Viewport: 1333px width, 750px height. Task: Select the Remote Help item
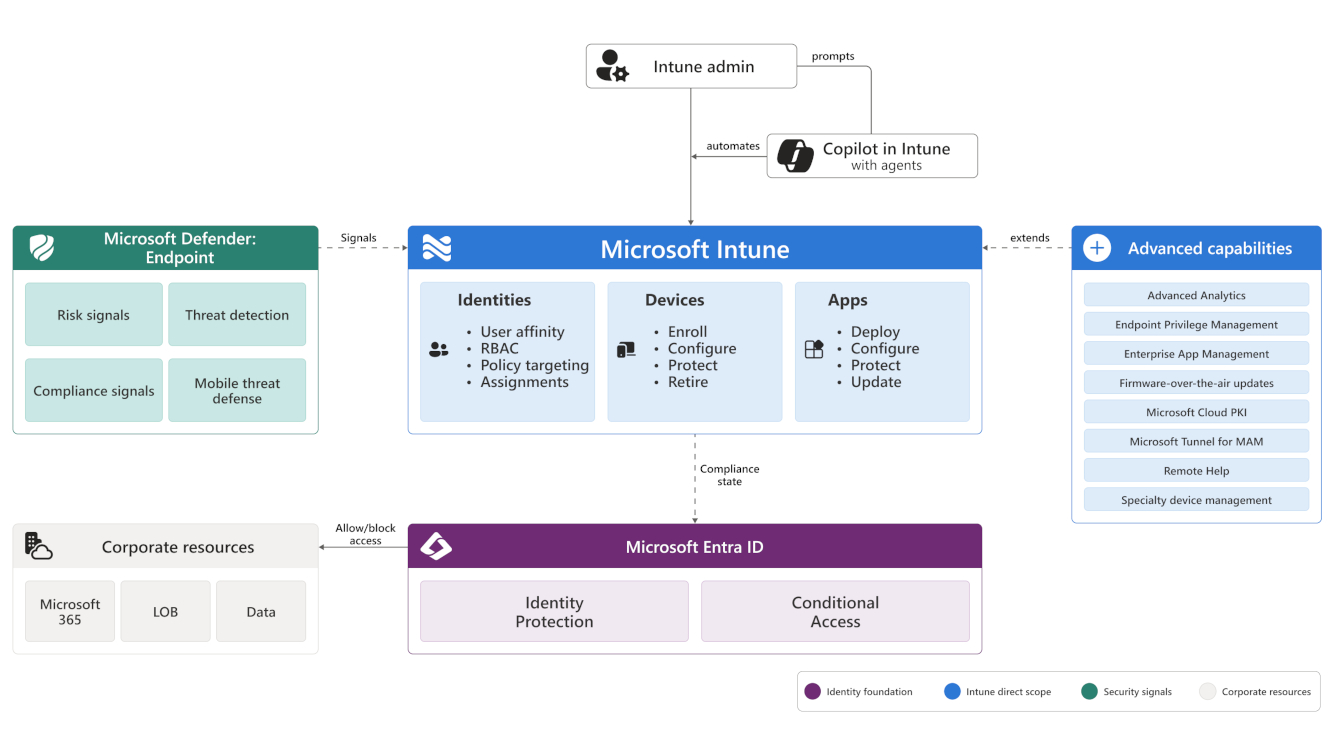point(1196,470)
